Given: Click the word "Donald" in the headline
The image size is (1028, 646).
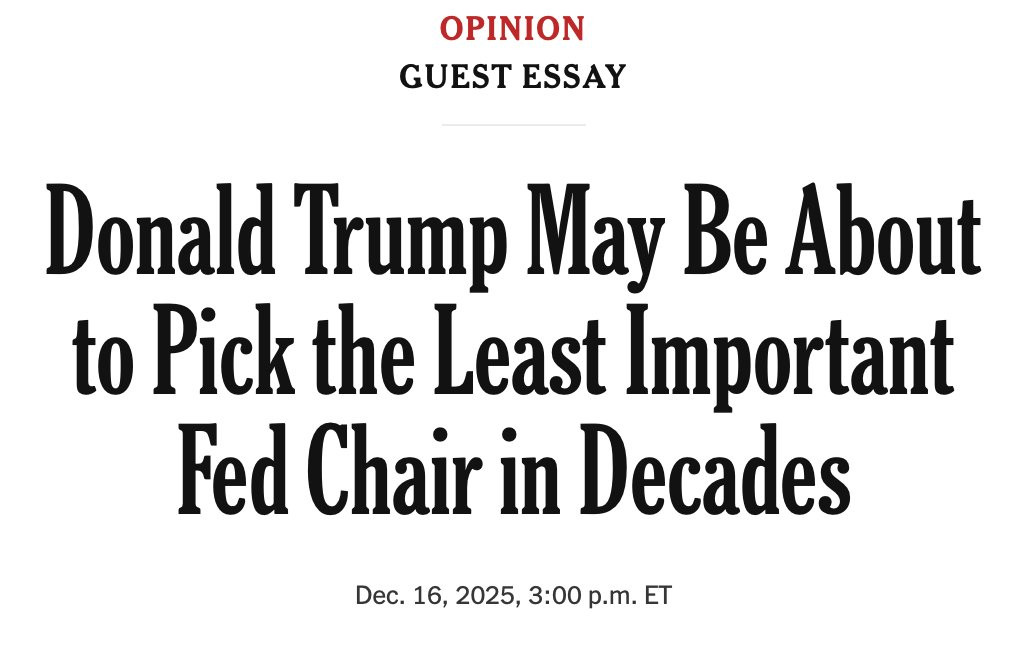Looking at the screenshot, I should 161,230.
